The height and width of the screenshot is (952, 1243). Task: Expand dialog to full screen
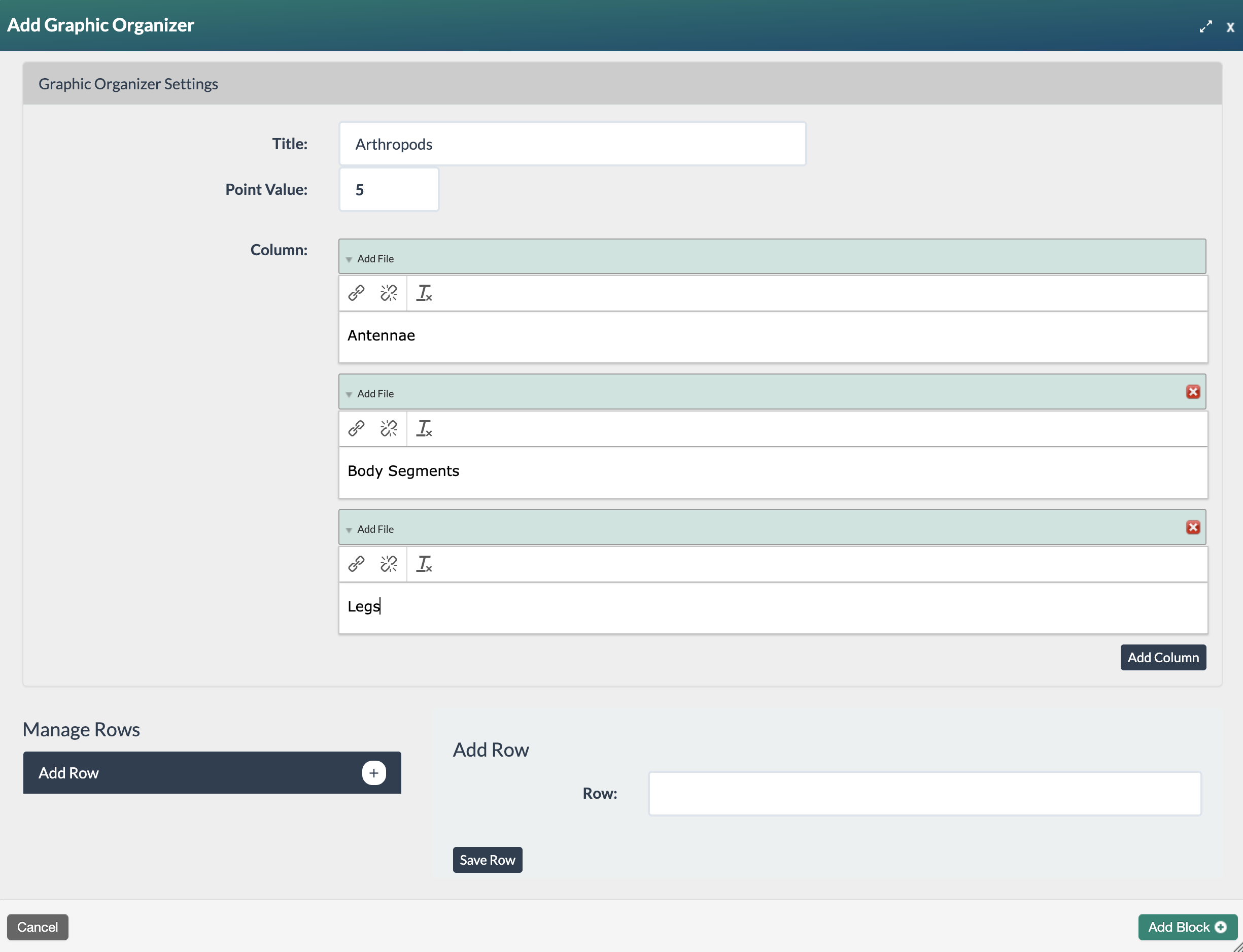[1205, 26]
